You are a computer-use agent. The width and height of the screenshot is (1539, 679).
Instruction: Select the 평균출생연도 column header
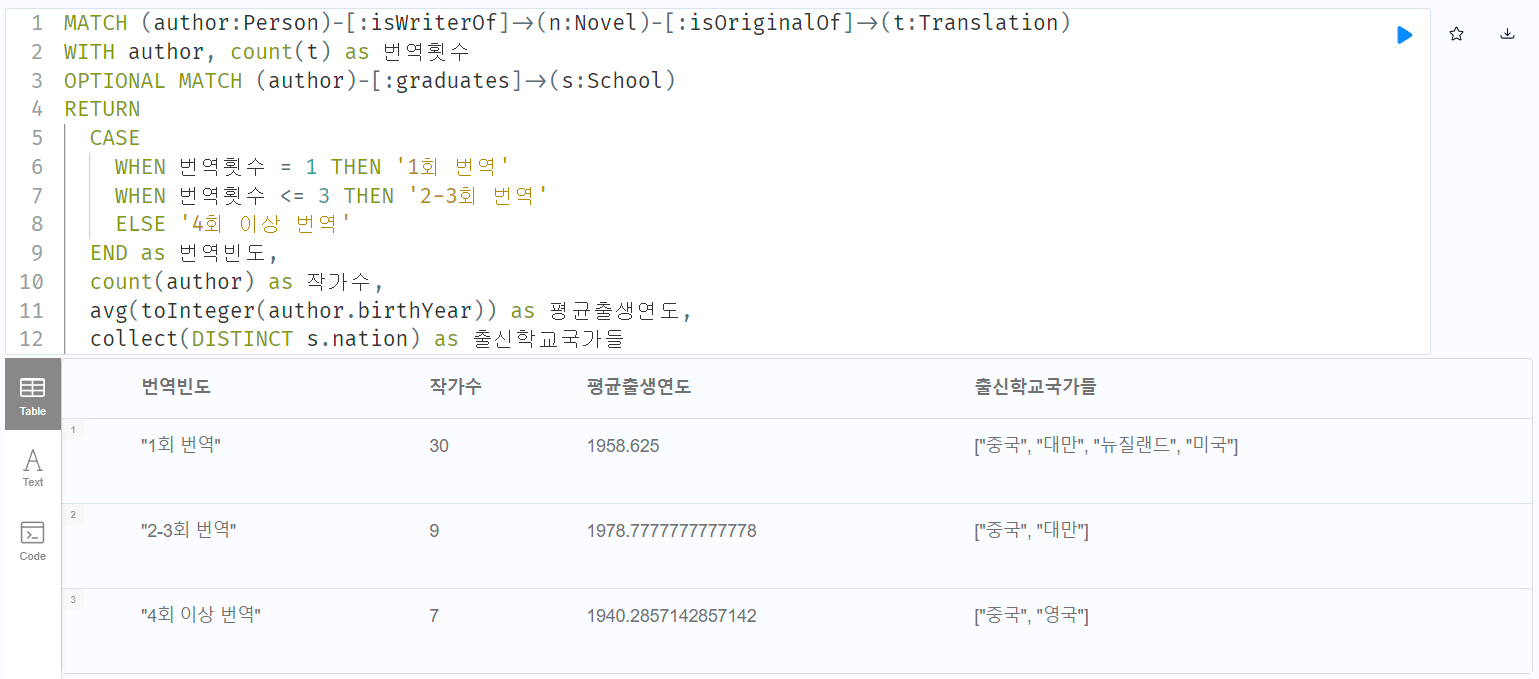pyautogui.click(x=639, y=388)
